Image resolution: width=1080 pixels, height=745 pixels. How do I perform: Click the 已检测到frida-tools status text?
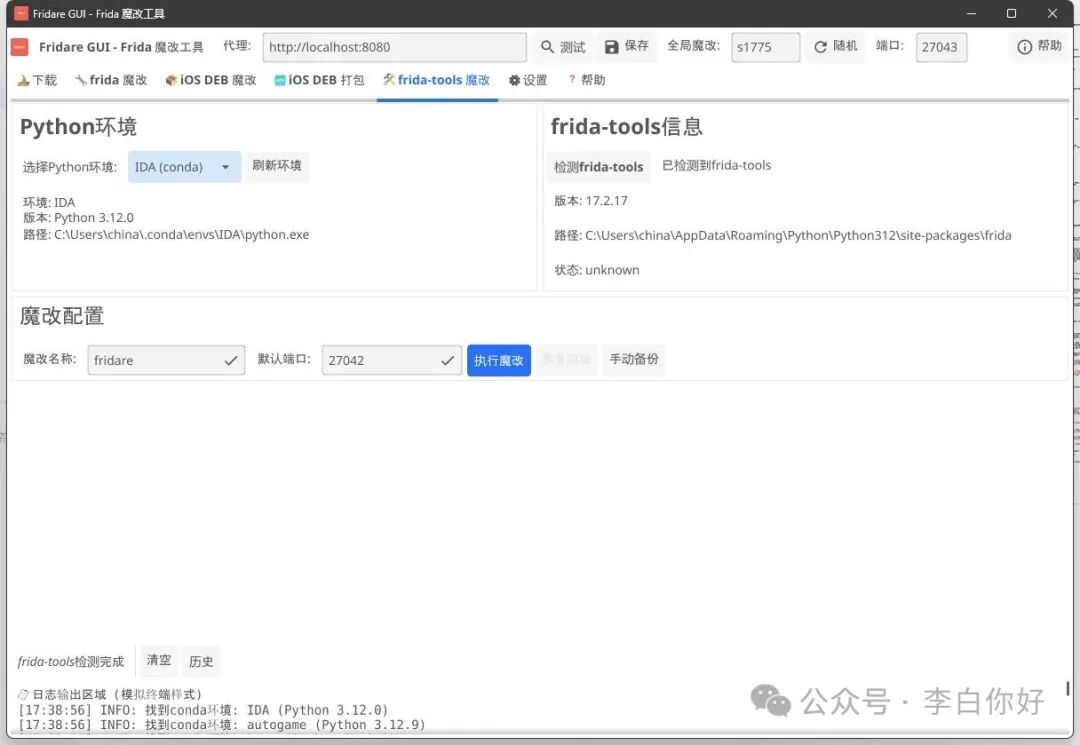tap(716, 165)
